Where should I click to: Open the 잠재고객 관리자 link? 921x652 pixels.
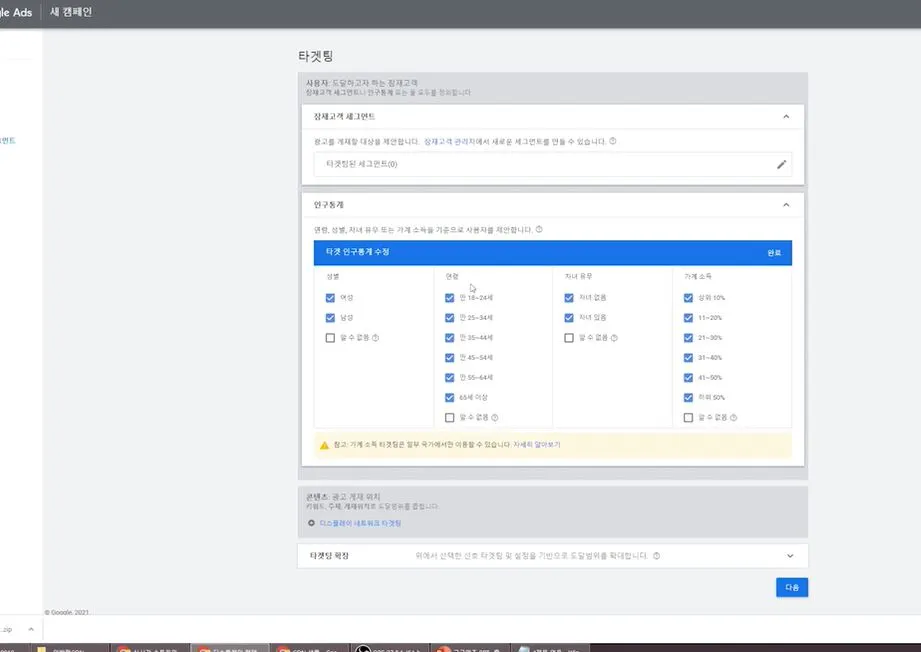(x=449, y=142)
